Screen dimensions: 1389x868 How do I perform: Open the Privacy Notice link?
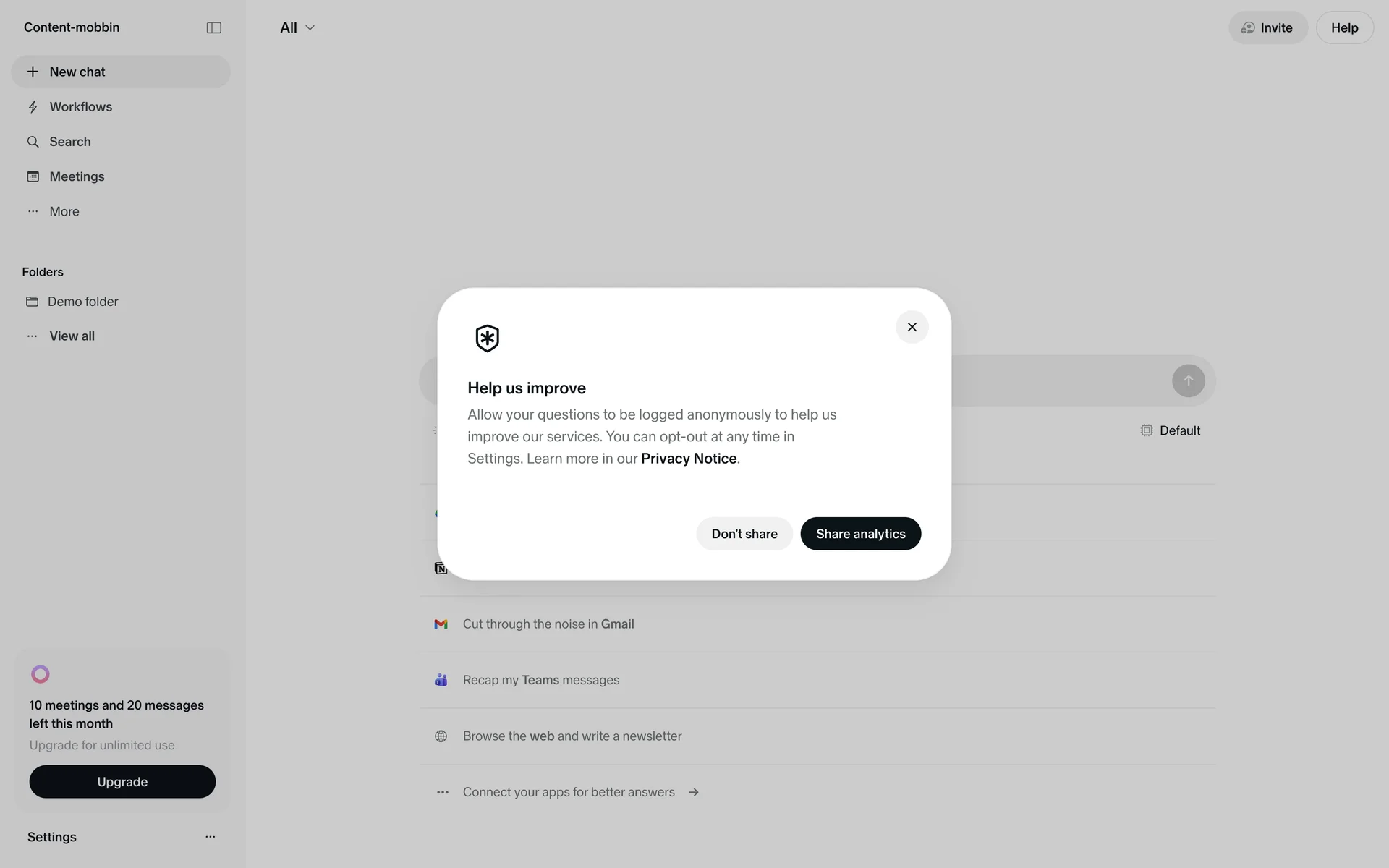[688, 459]
